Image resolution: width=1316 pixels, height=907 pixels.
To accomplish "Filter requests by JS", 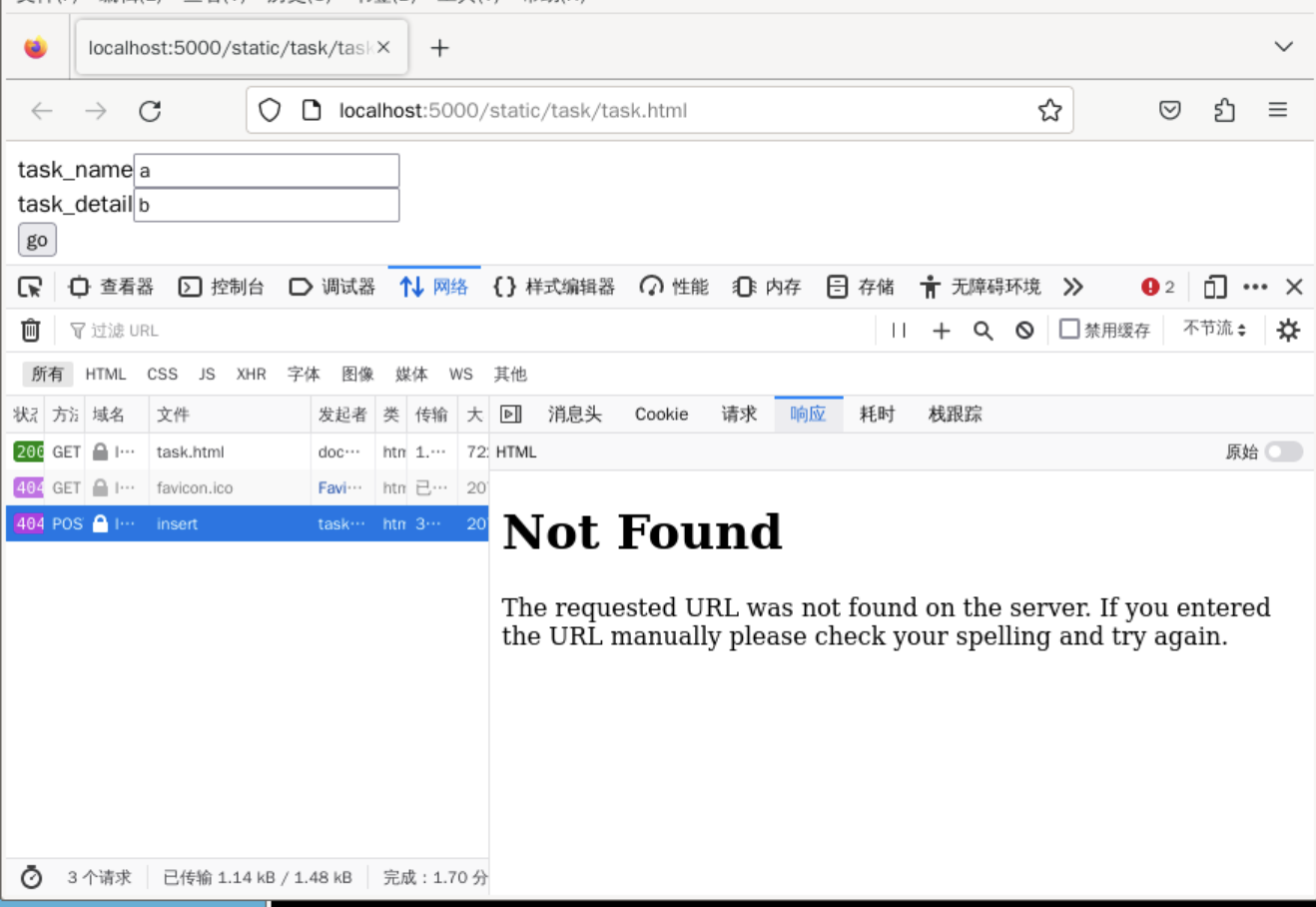I will pos(207,374).
